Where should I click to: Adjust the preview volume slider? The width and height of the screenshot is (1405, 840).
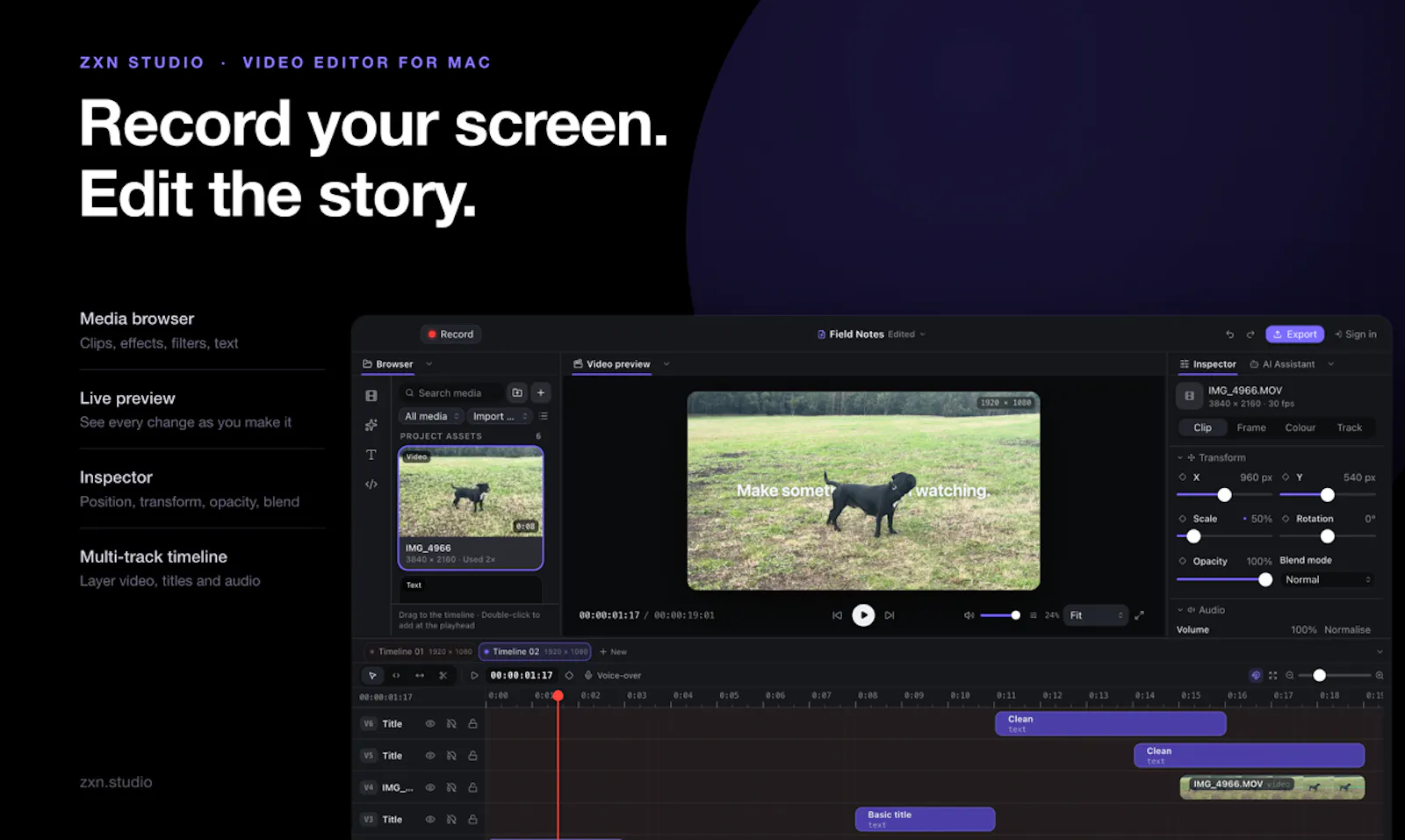tap(1000, 615)
